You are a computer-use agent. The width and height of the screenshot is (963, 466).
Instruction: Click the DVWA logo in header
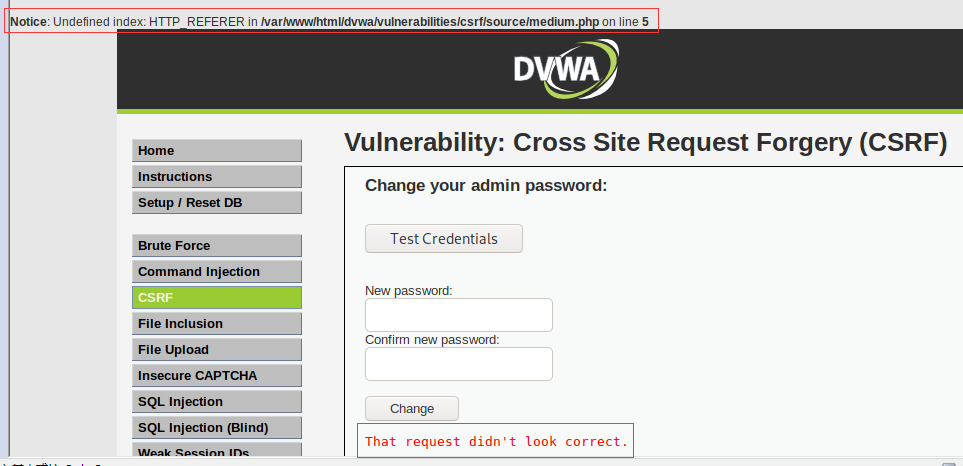coord(566,69)
